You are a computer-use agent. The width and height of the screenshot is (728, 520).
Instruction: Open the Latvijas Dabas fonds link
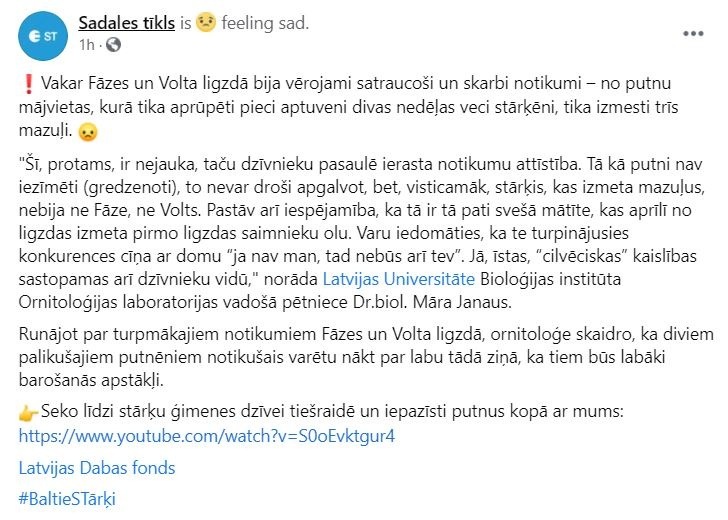97,468
